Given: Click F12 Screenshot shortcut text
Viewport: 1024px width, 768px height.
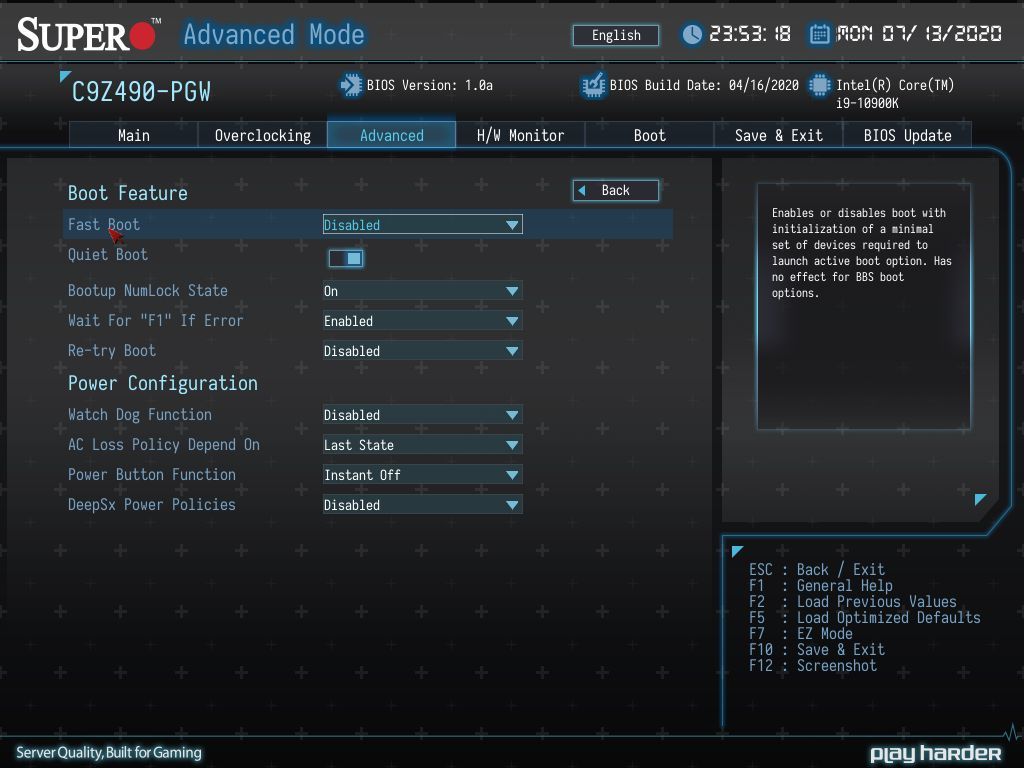Looking at the screenshot, I should (x=812, y=665).
